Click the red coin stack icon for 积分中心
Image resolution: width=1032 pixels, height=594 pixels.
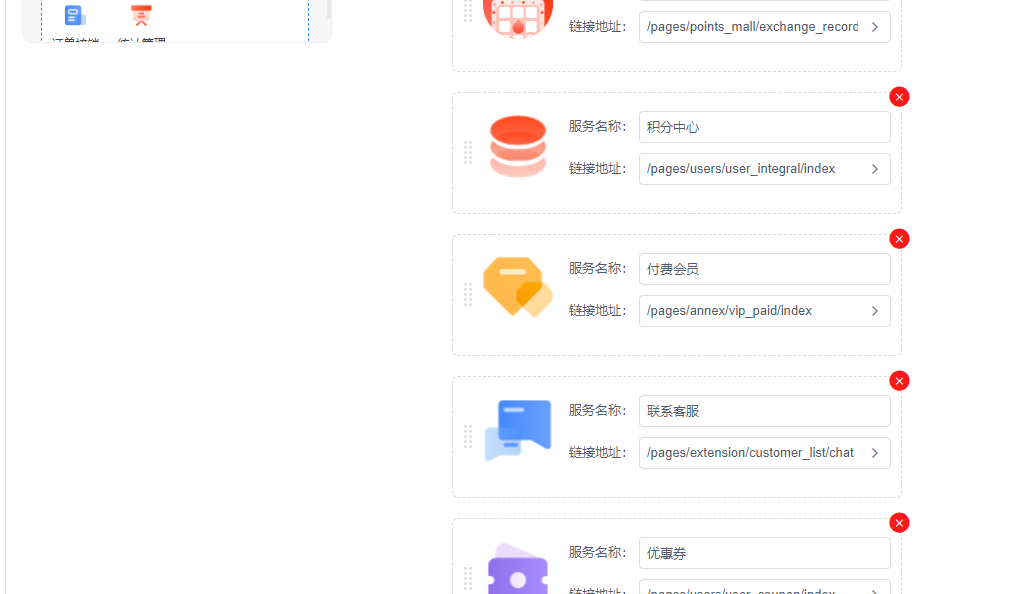pyautogui.click(x=518, y=147)
